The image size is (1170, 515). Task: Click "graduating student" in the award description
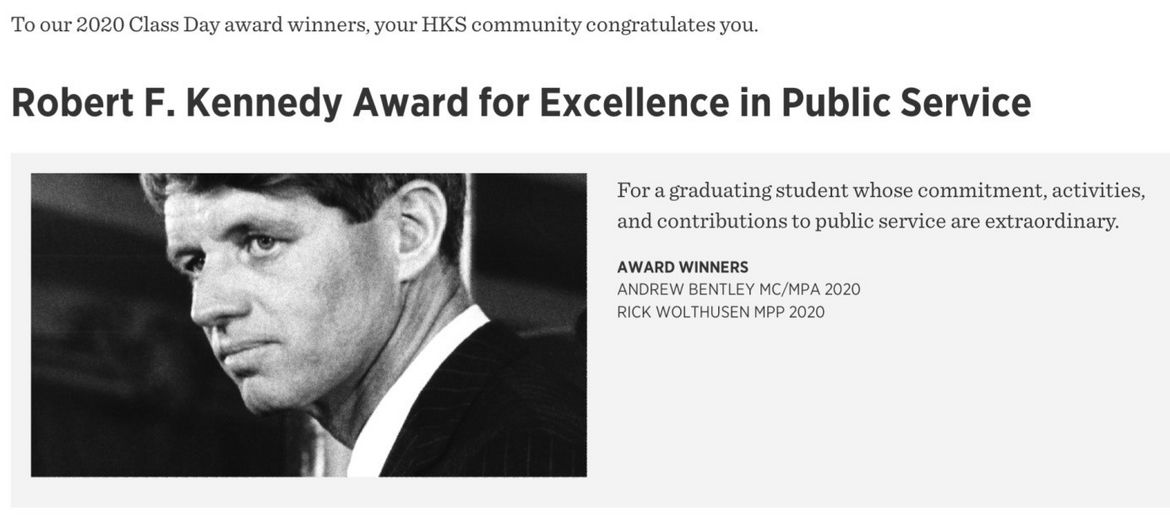759,190
